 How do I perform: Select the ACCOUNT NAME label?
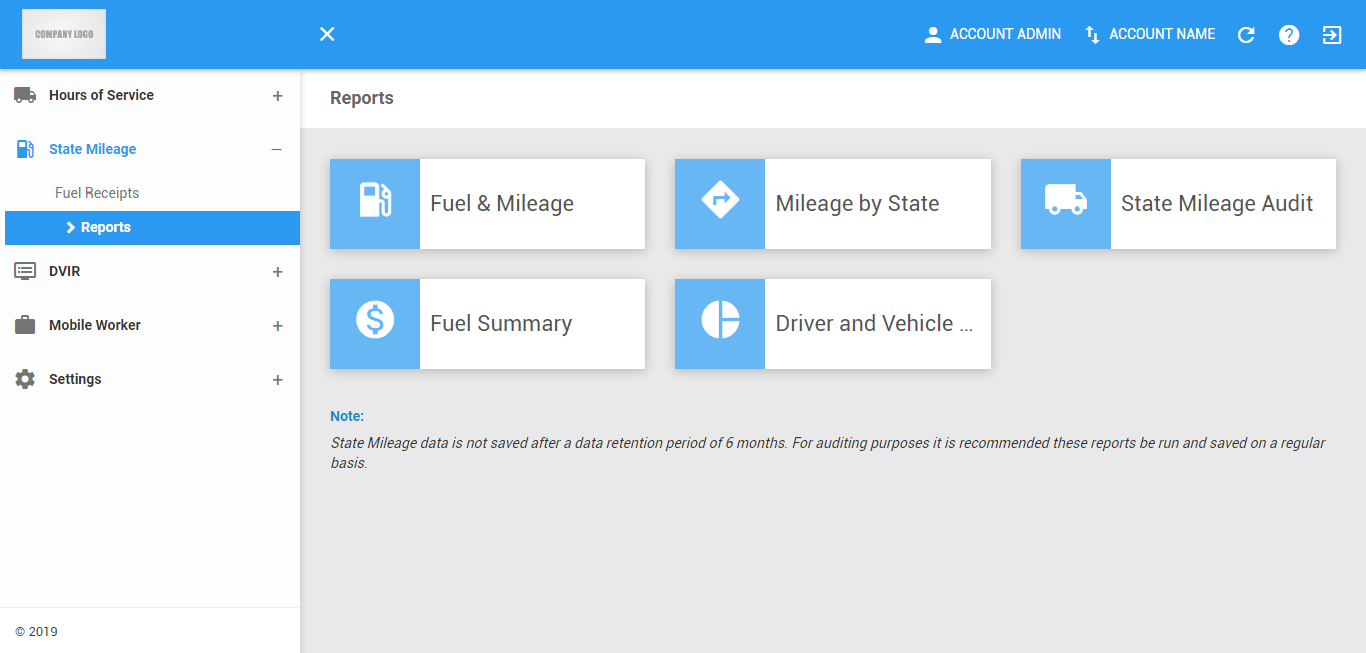coord(1162,34)
